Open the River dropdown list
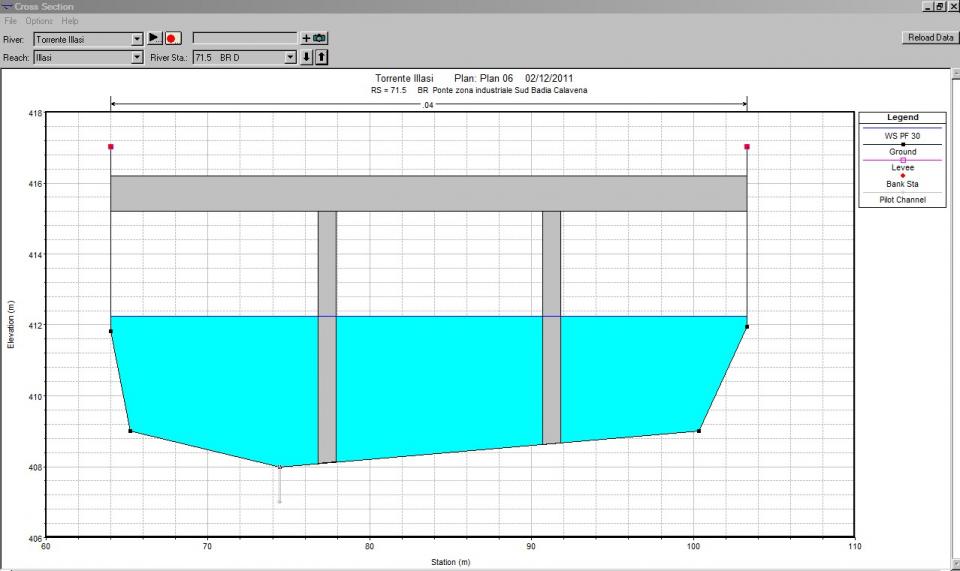The height and width of the screenshot is (571, 960). click(138, 39)
